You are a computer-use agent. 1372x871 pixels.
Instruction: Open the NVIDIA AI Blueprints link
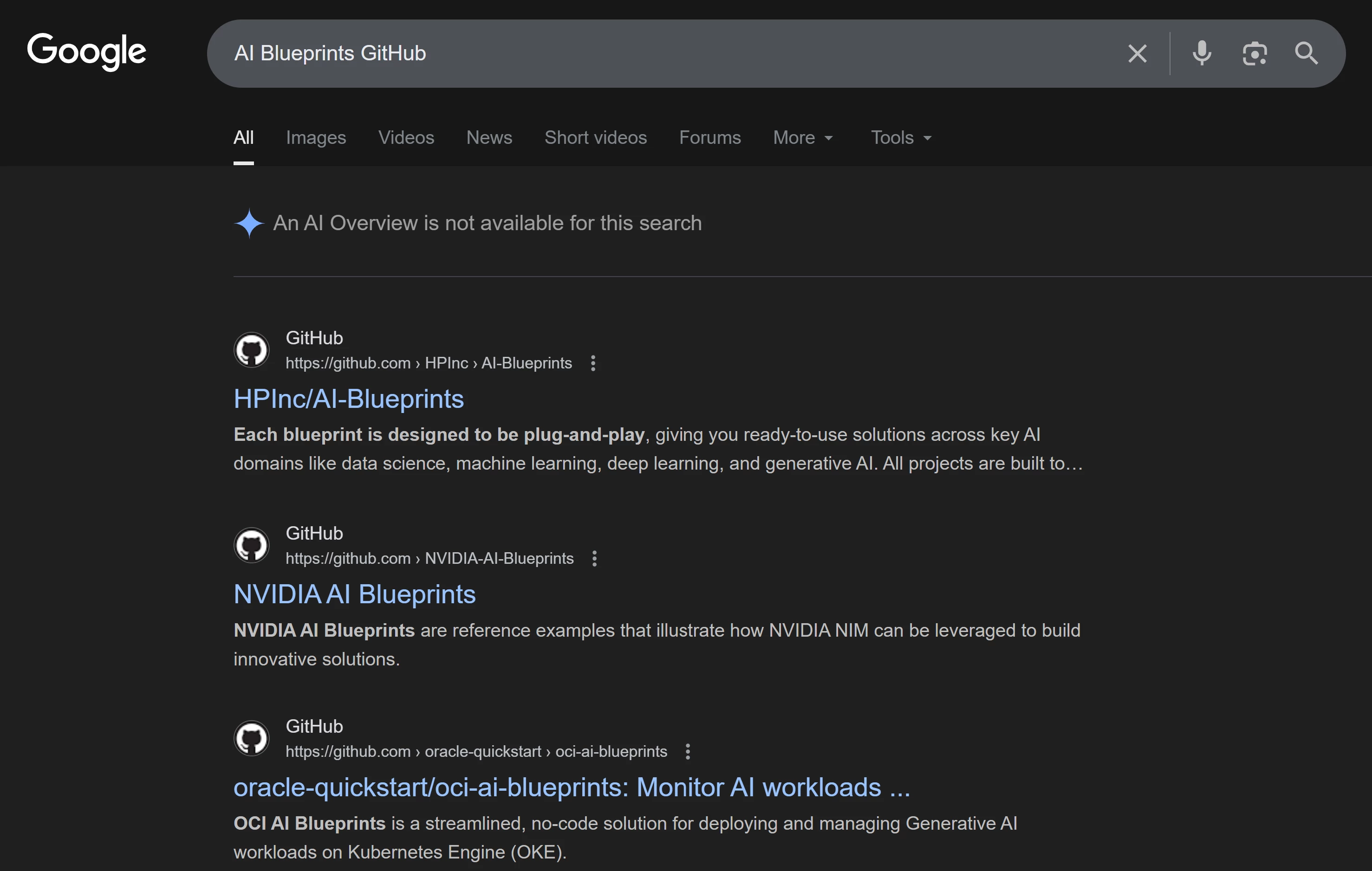(x=354, y=594)
